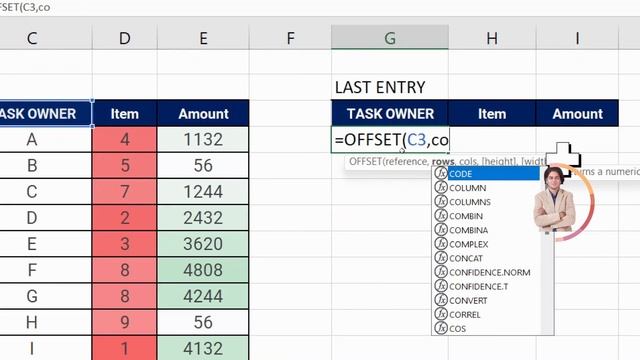
Task: Click fx icon beside CONFIDENCE.NORM
Action: [441, 272]
